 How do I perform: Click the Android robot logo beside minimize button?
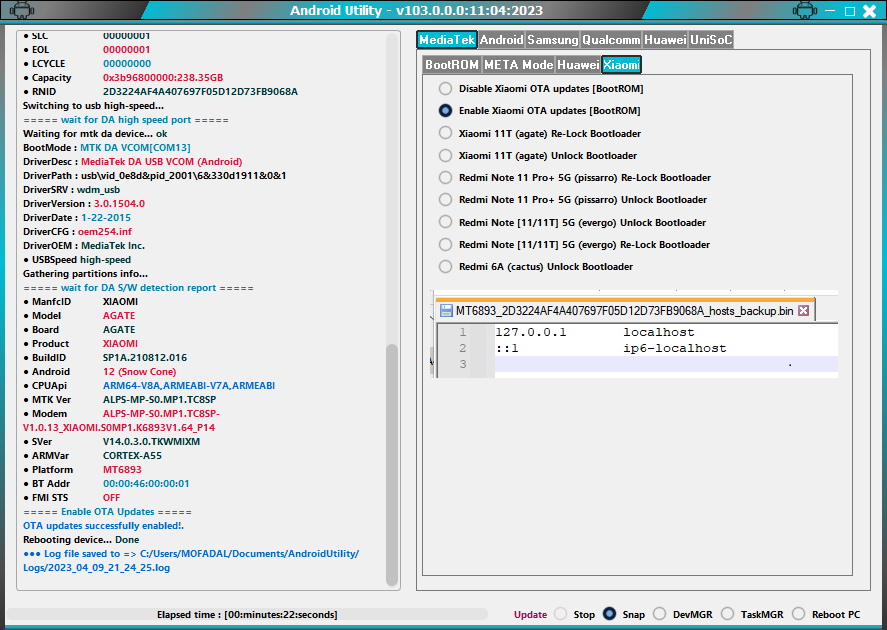(804, 10)
